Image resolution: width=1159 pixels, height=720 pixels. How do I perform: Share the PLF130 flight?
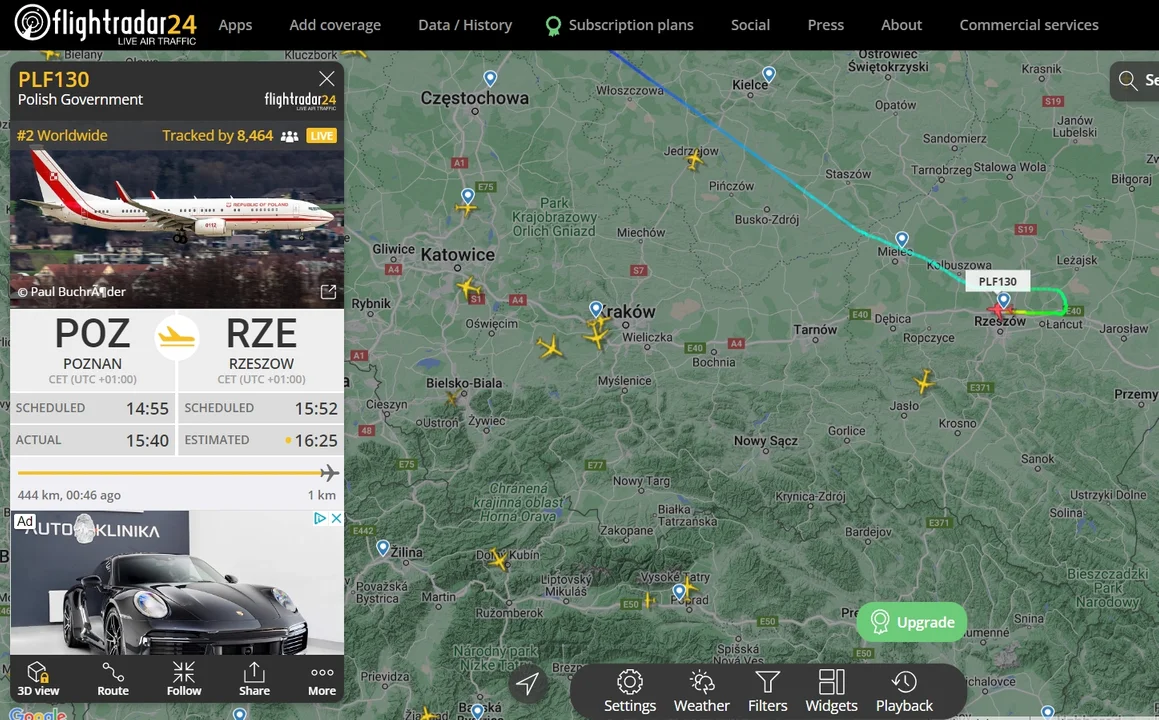(x=254, y=679)
